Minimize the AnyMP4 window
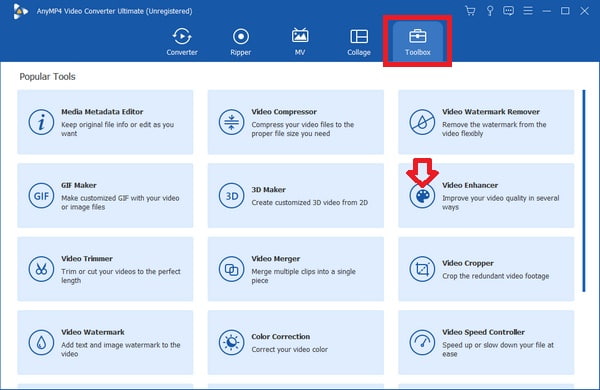Image resolution: width=600 pixels, height=390 pixels. [x=547, y=11]
